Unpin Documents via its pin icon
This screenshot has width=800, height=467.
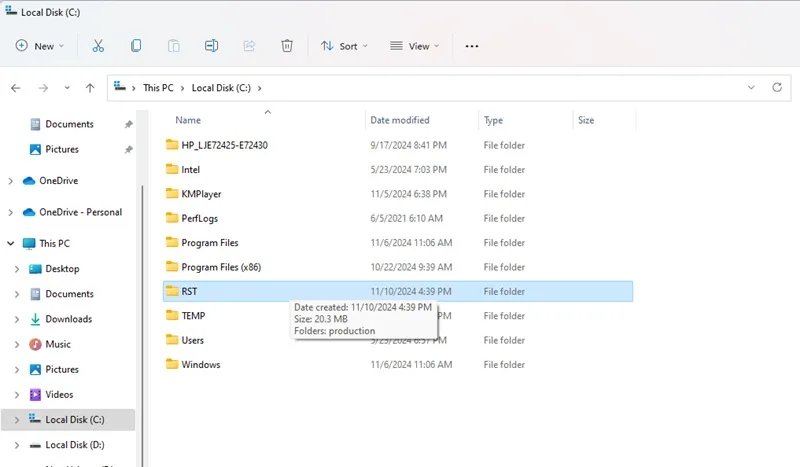(129, 124)
